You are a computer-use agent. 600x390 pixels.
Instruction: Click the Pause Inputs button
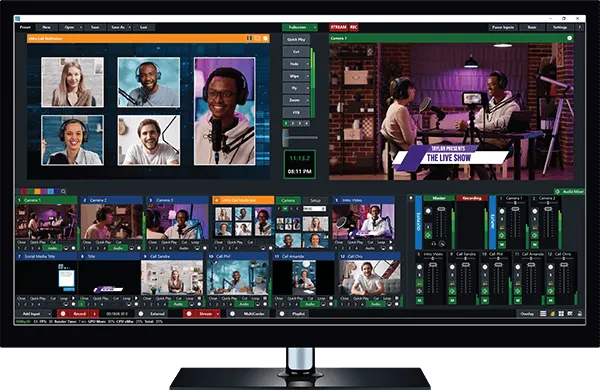coord(503,27)
